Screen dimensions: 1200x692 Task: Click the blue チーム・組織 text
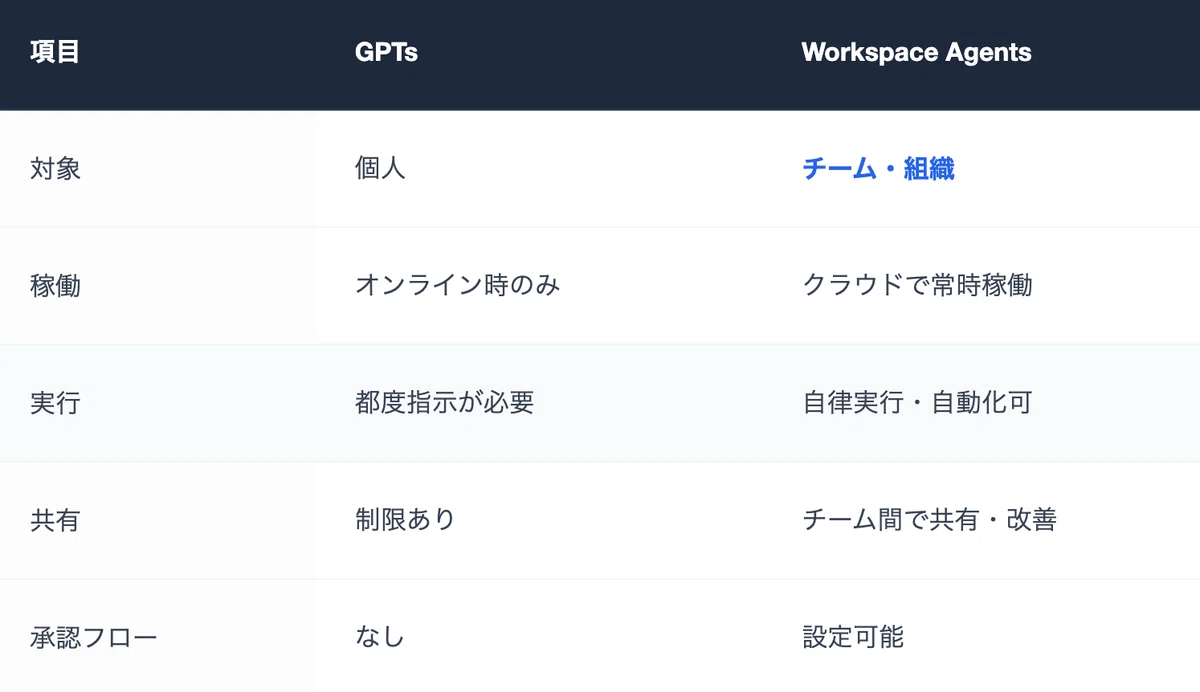[878, 169]
